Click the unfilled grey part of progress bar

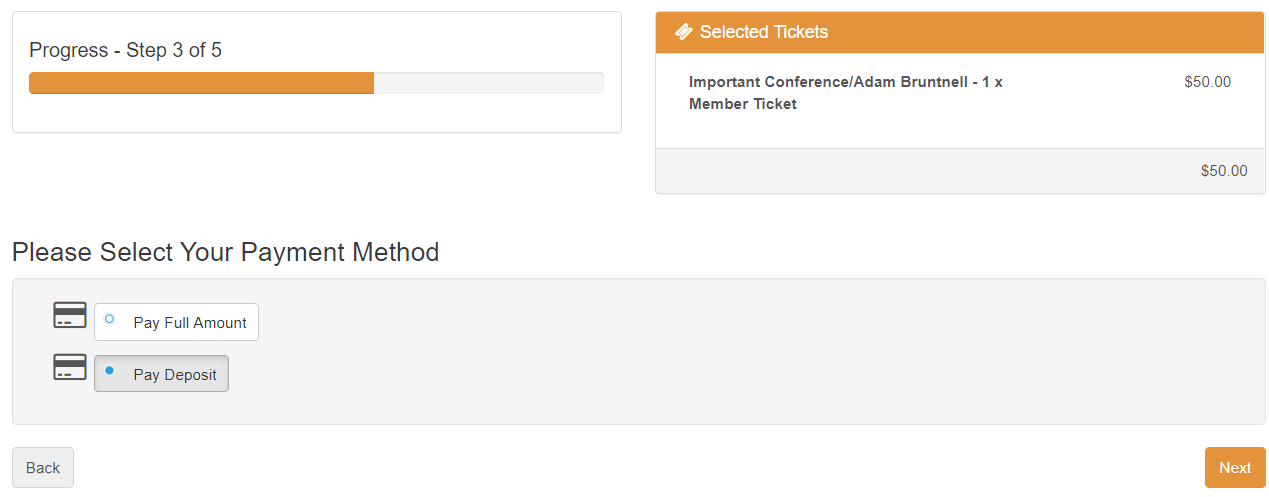point(490,83)
